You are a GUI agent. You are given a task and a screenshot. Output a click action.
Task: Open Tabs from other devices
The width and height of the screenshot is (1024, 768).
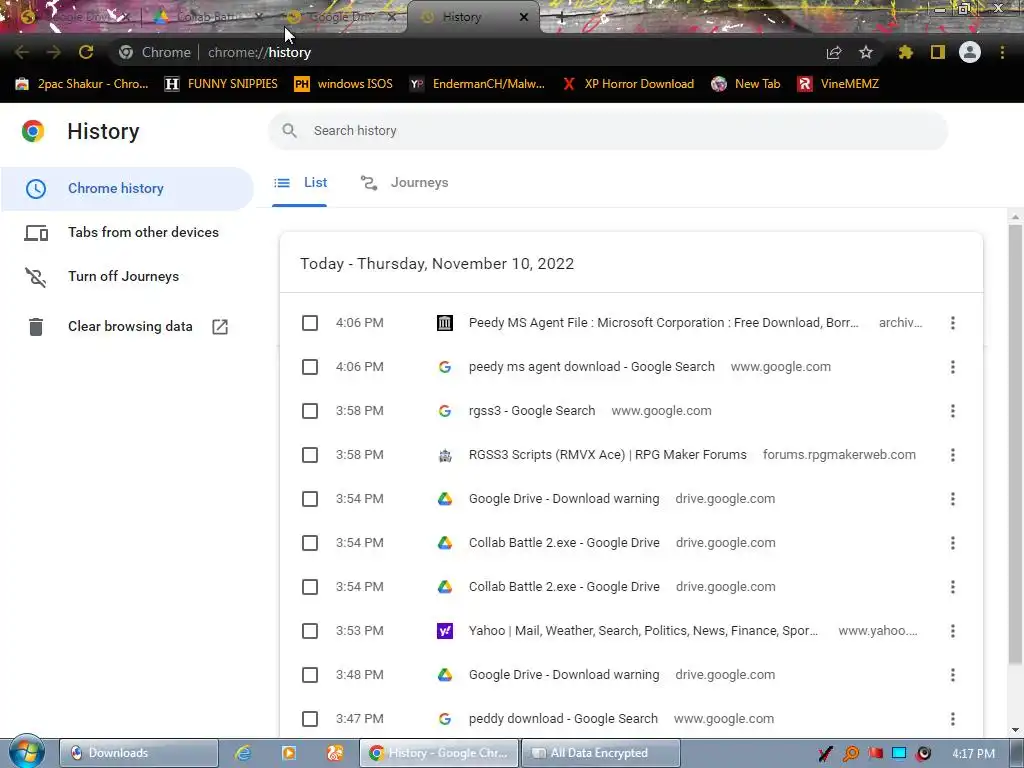tap(127, 232)
